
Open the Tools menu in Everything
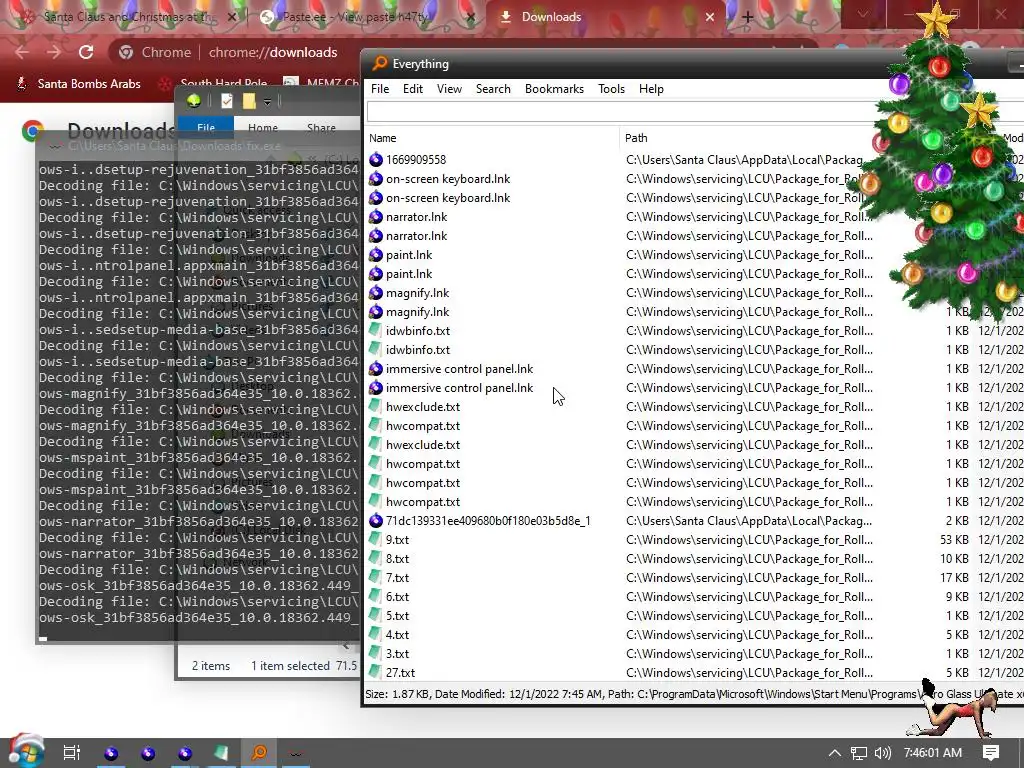(611, 89)
